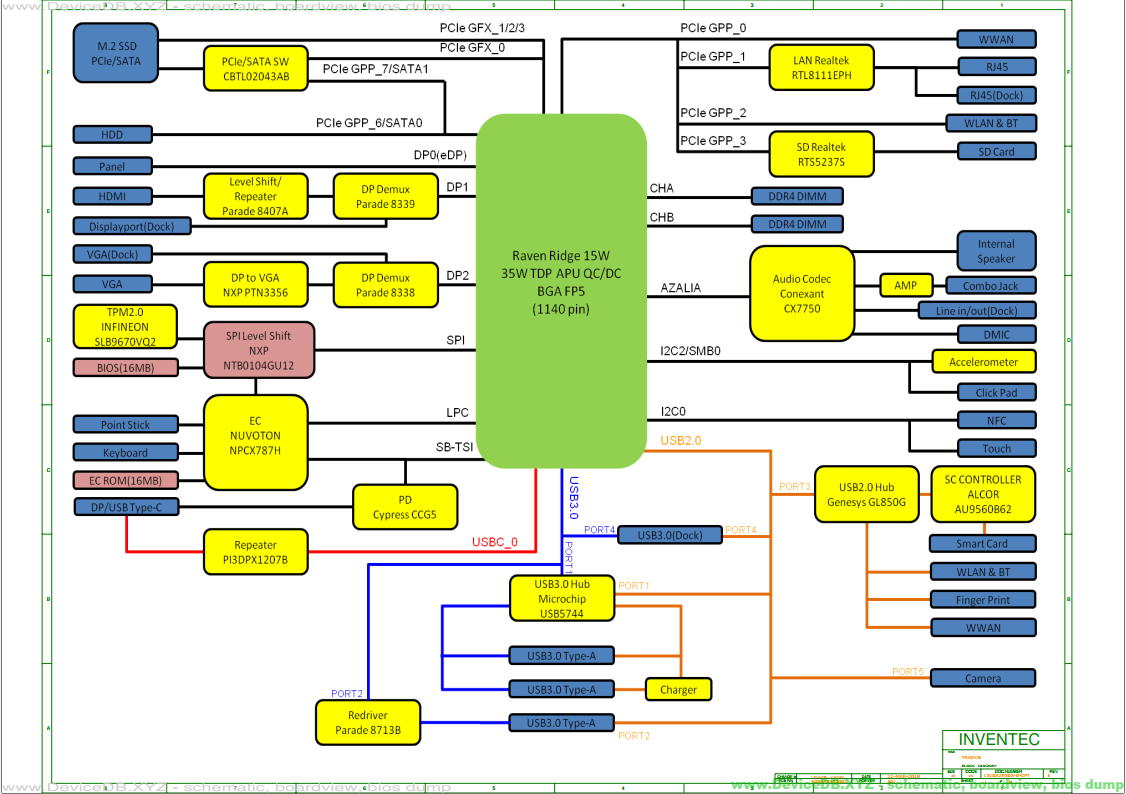The height and width of the screenshot is (794, 1126).
Task: Select the SC Controller Alcor block
Action: click(x=983, y=494)
